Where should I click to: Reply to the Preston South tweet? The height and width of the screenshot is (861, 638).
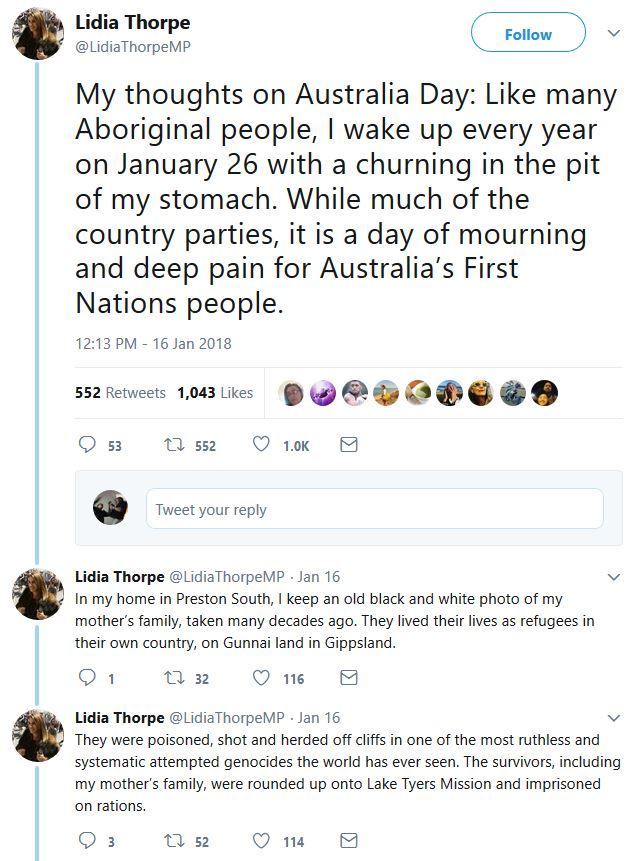coord(87,678)
